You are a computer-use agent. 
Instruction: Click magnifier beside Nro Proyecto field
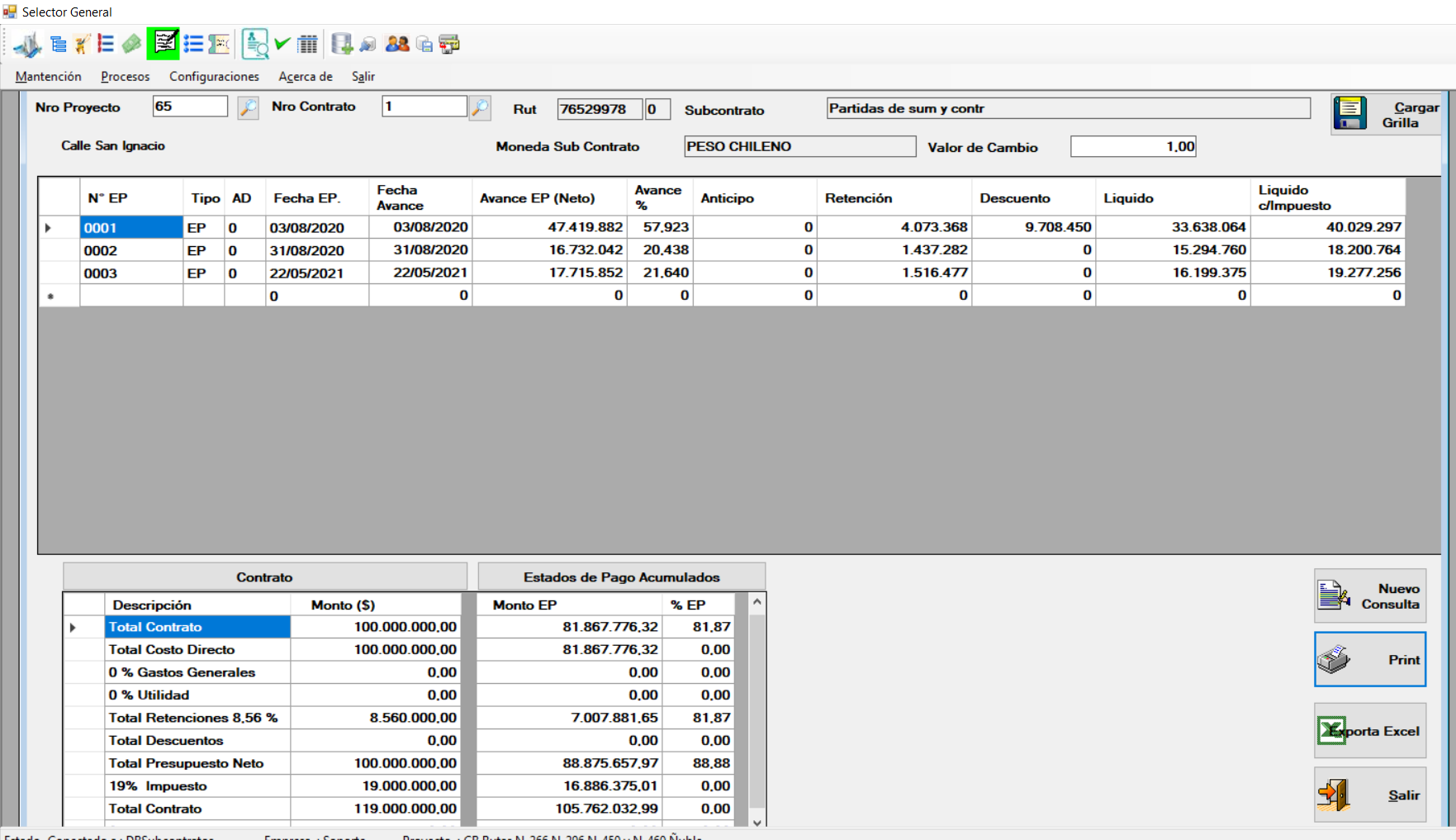click(248, 107)
